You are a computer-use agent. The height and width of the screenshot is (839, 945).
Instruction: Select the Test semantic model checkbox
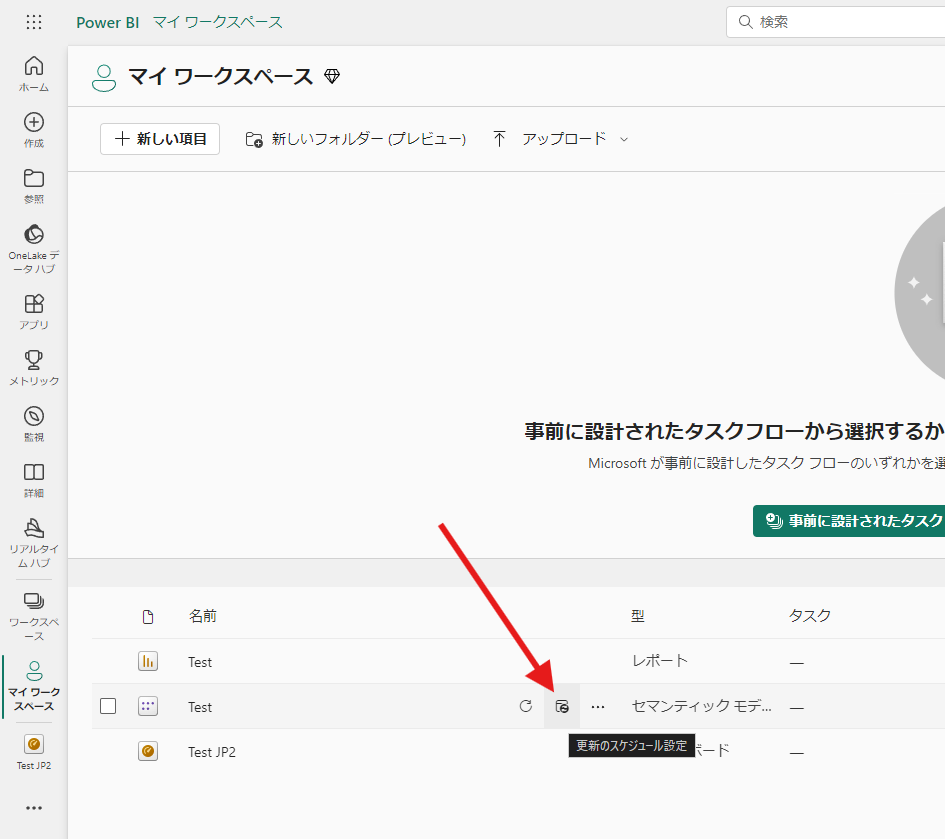point(108,706)
